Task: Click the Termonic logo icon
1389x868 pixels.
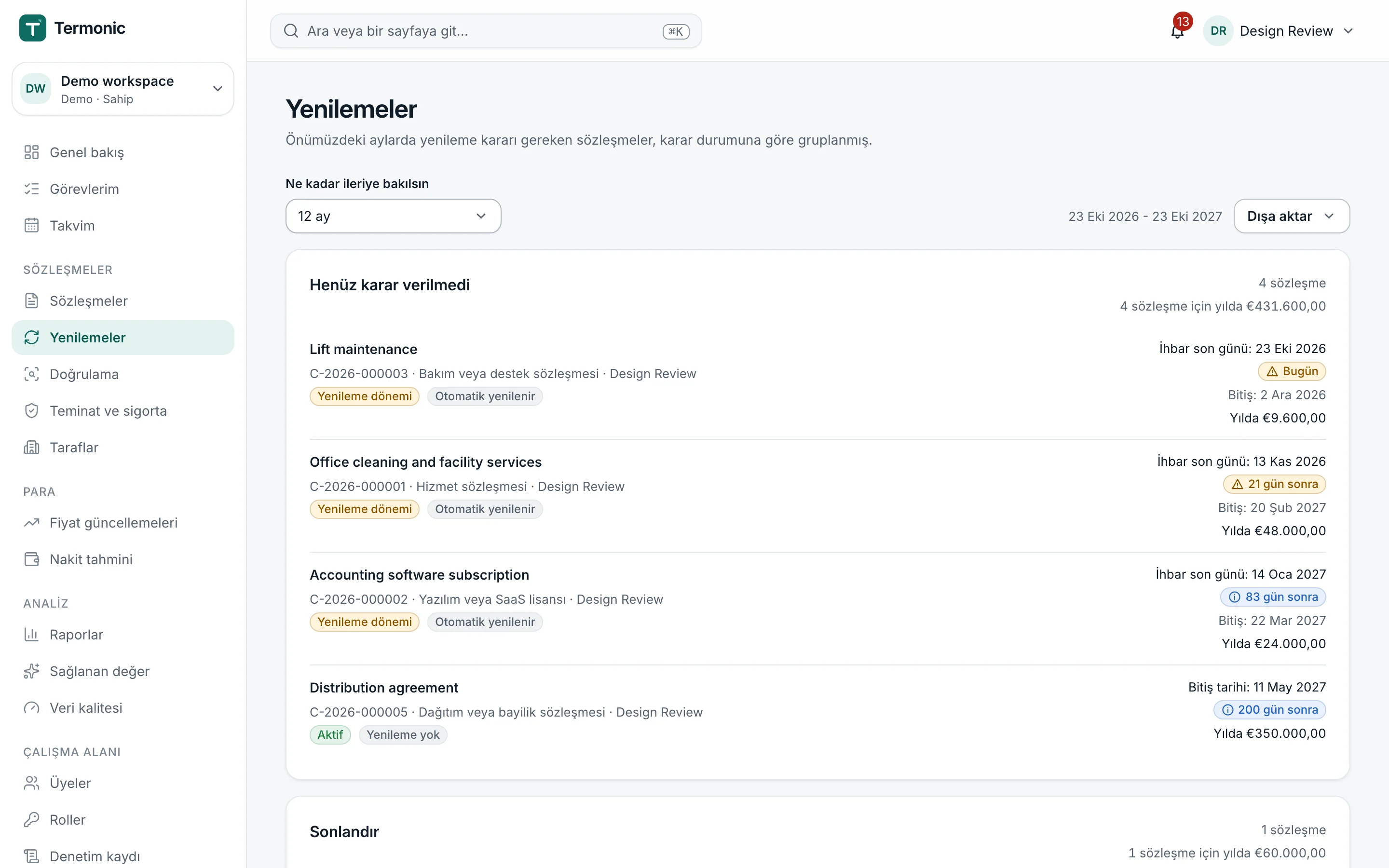Action: pos(33,28)
